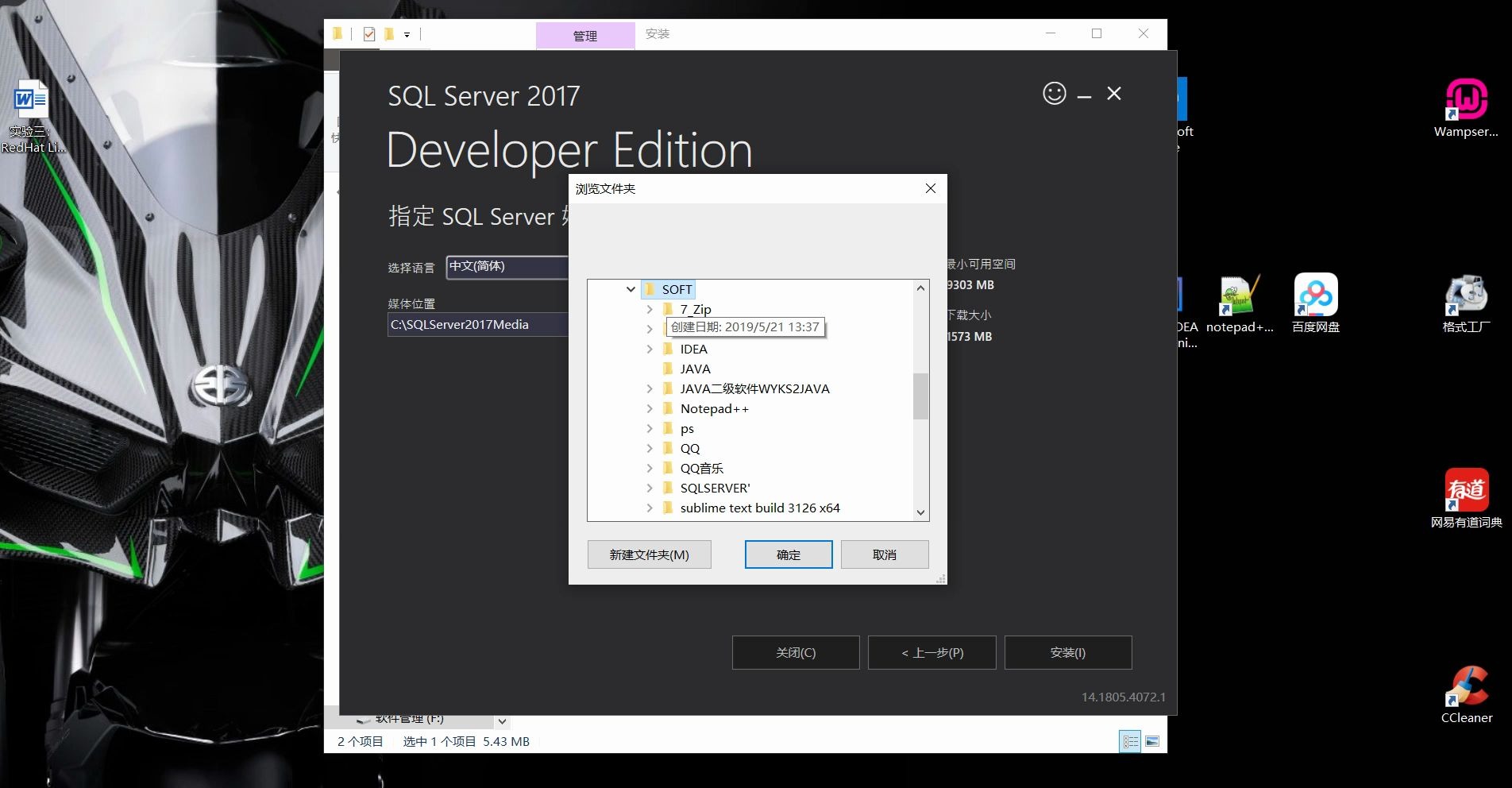Click the smiley feedback icon in SQL Server installer

(1054, 94)
